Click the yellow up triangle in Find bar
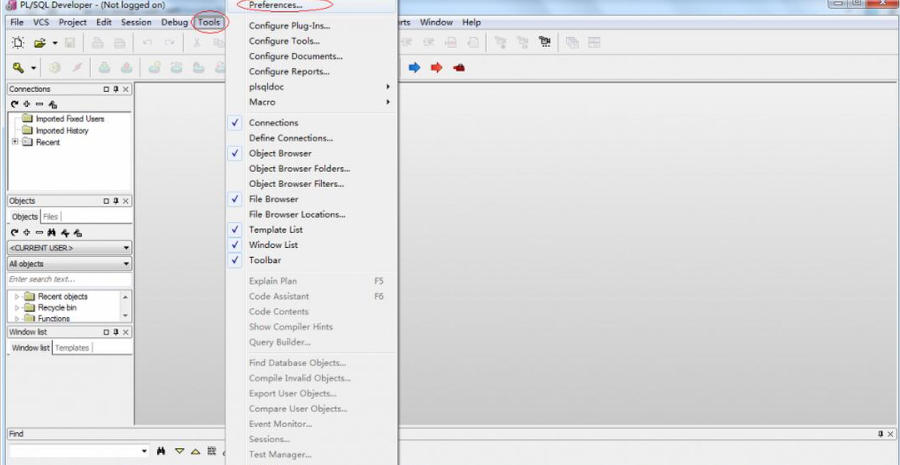 point(195,451)
